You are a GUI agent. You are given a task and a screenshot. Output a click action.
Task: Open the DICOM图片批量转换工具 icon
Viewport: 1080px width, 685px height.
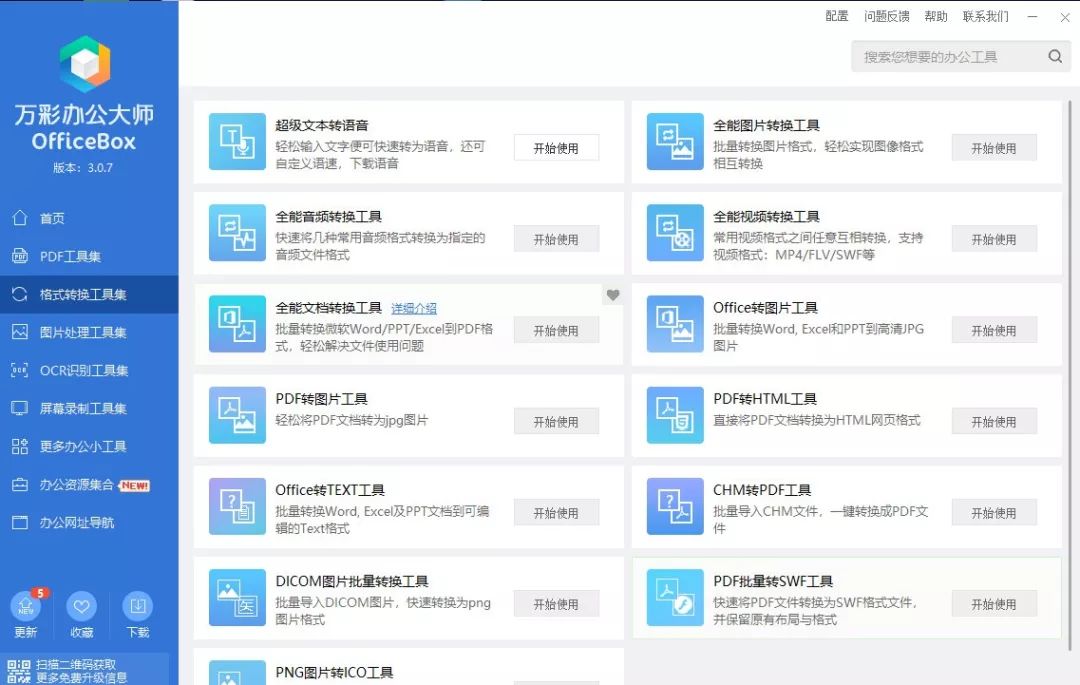click(x=237, y=598)
